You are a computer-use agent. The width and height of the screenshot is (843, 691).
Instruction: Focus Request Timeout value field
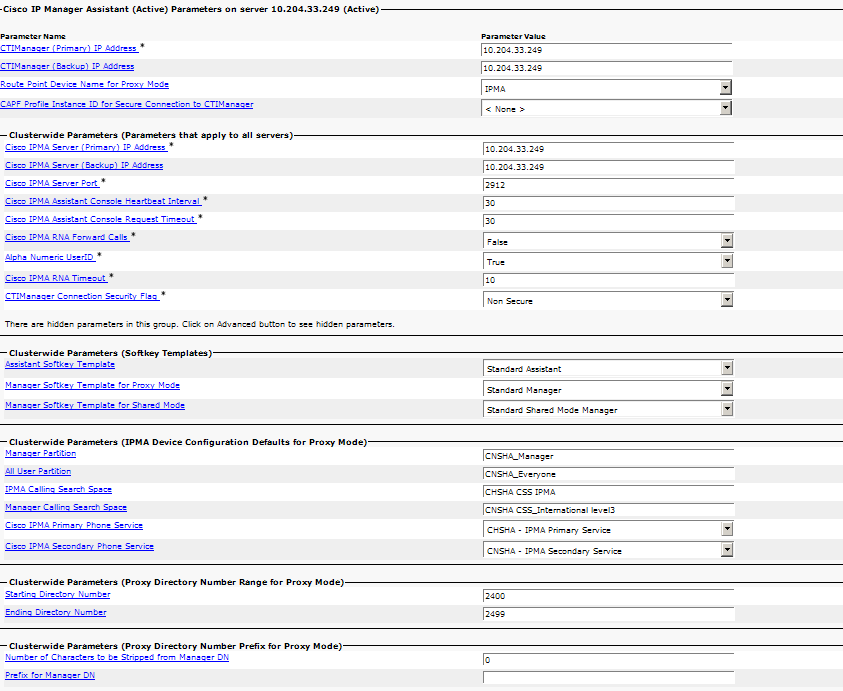[x=609, y=221]
